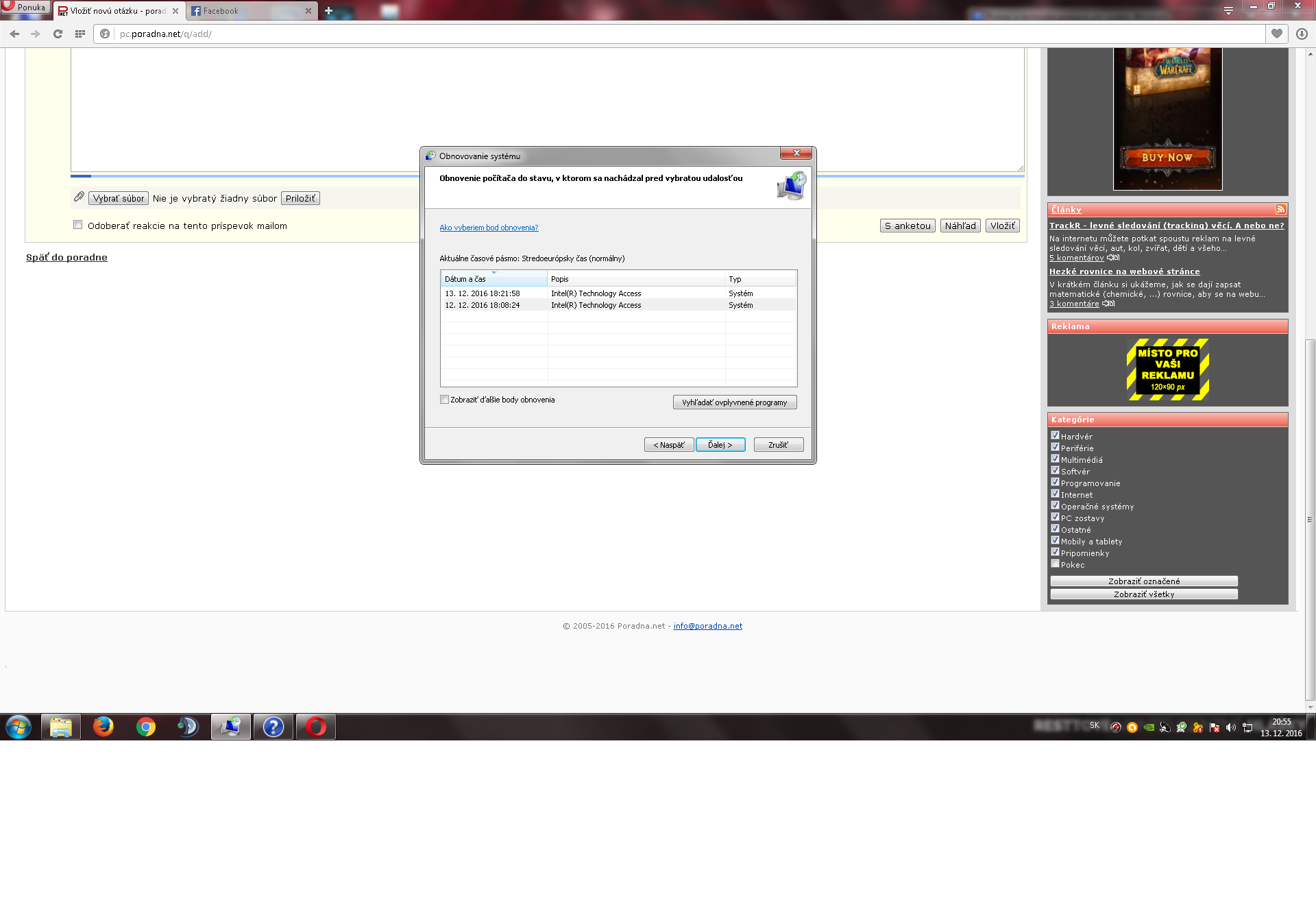
Task: Check Odoberať reakcie na tento príspevok mailom
Action: [78, 225]
